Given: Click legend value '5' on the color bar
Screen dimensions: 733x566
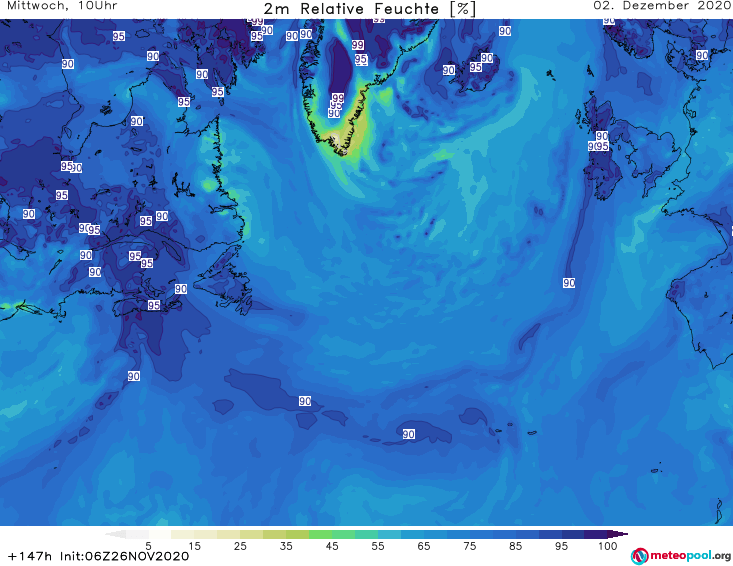Looking at the screenshot, I should 148,546.
